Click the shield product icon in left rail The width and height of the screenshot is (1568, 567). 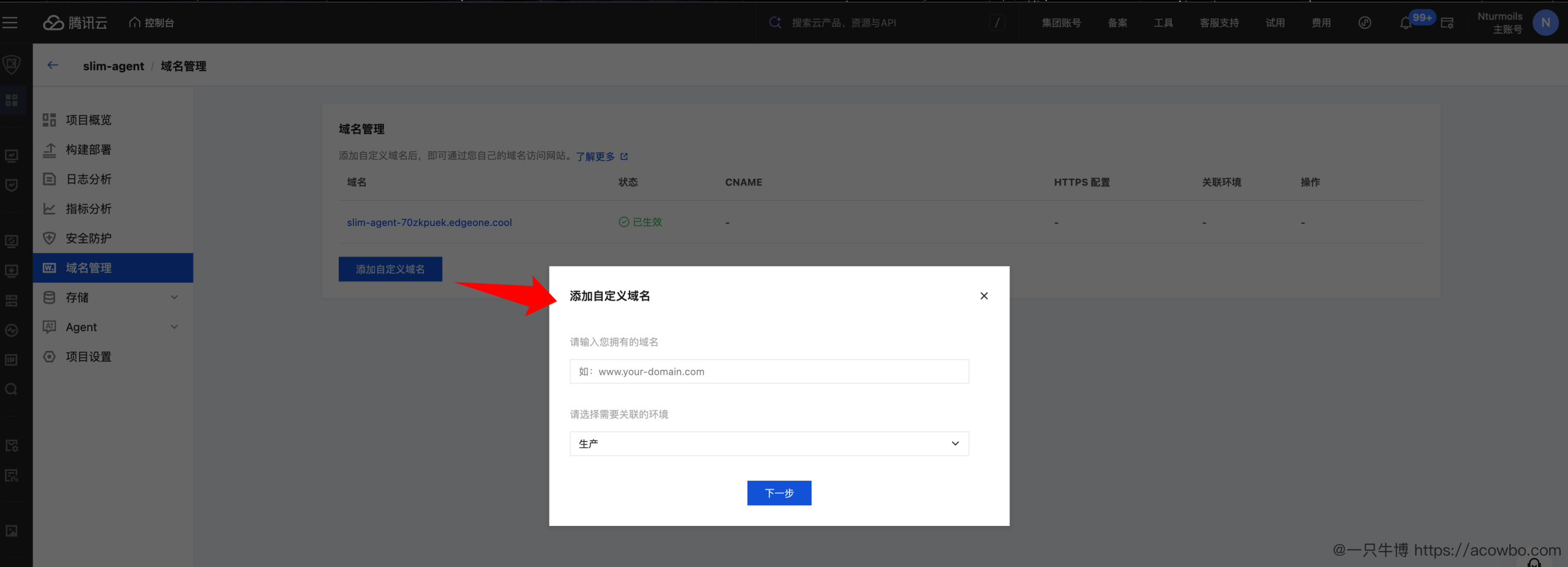(12, 64)
